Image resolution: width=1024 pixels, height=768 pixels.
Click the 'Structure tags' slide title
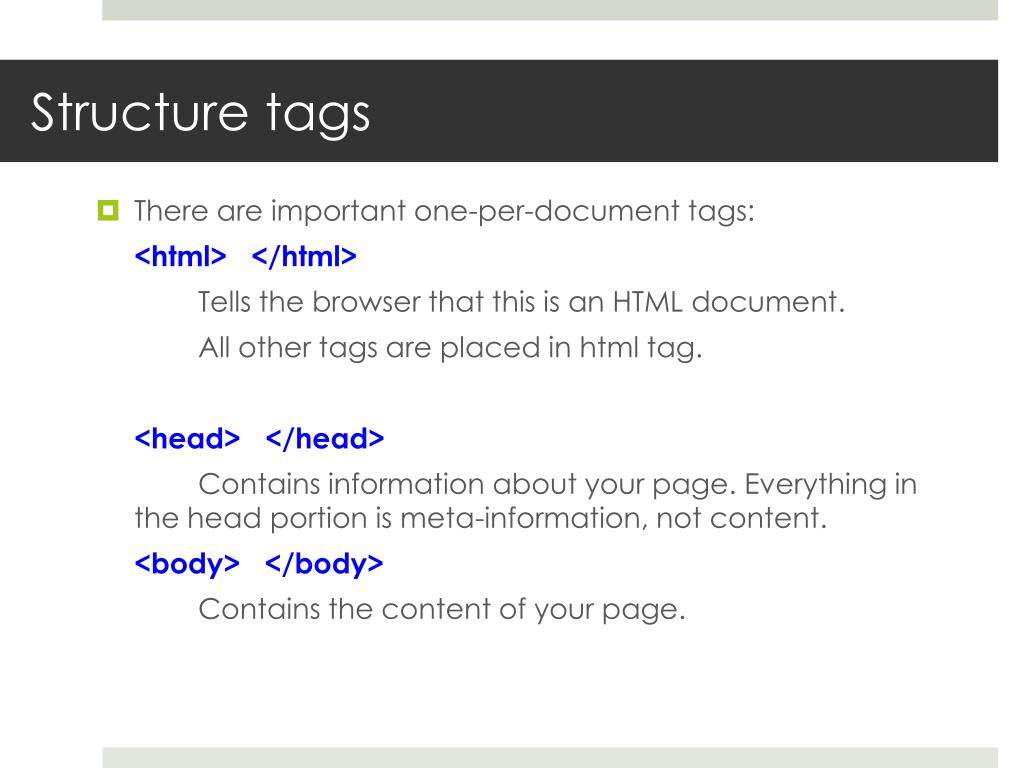coord(200,113)
